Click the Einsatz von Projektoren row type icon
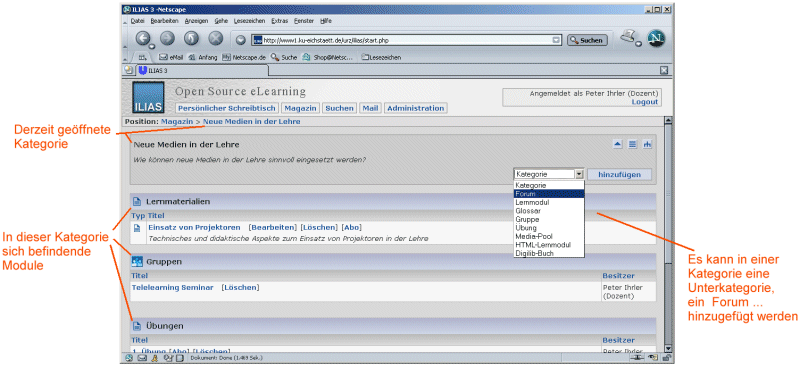800x367 pixels. tap(137, 228)
